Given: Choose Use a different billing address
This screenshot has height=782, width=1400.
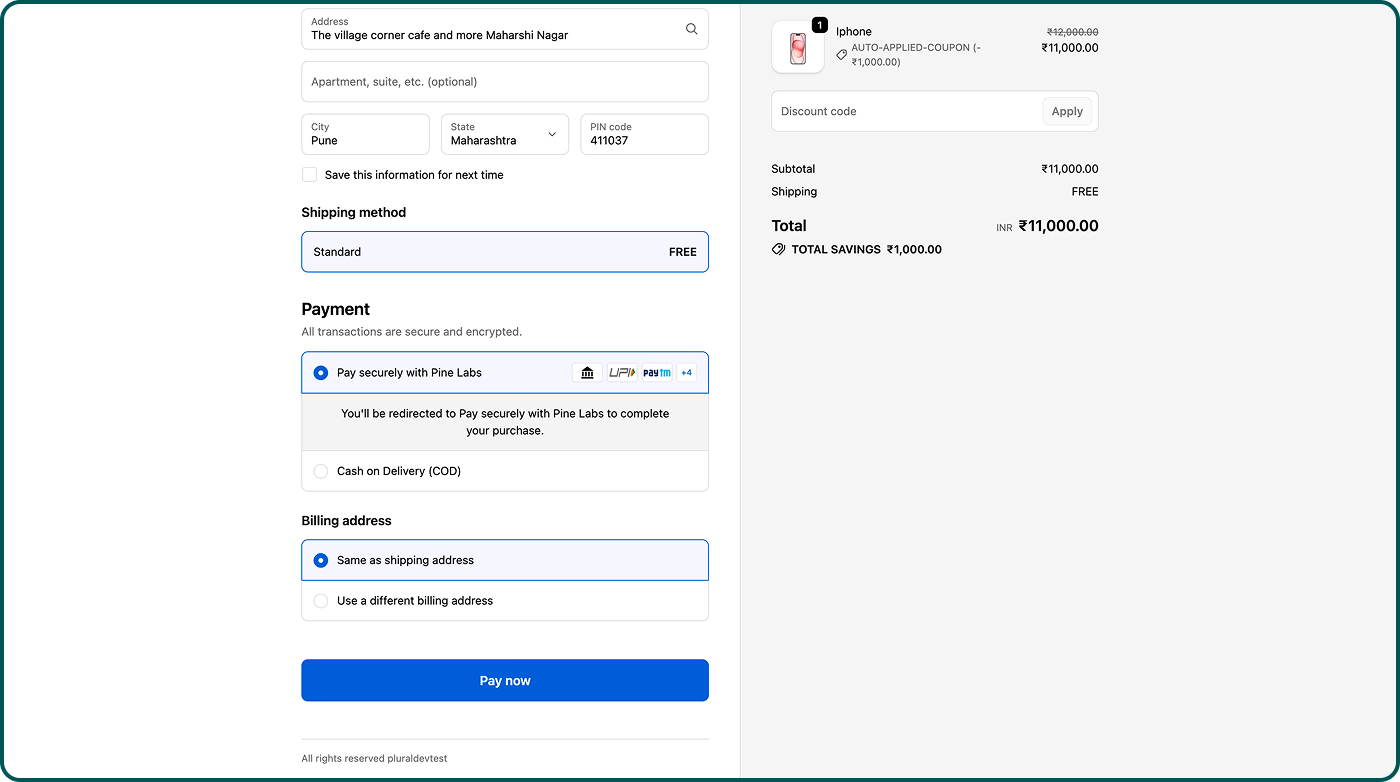Looking at the screenshot, I should tap(505, 601).
